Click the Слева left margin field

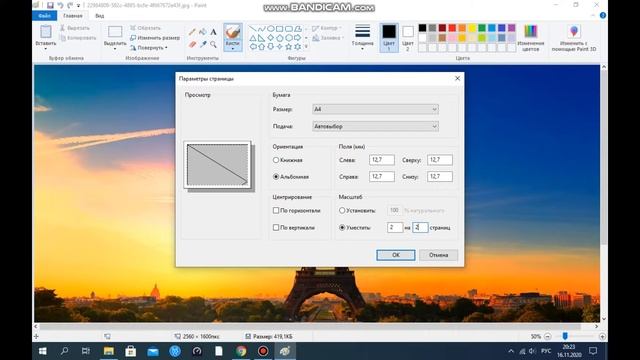coord(382,160)
